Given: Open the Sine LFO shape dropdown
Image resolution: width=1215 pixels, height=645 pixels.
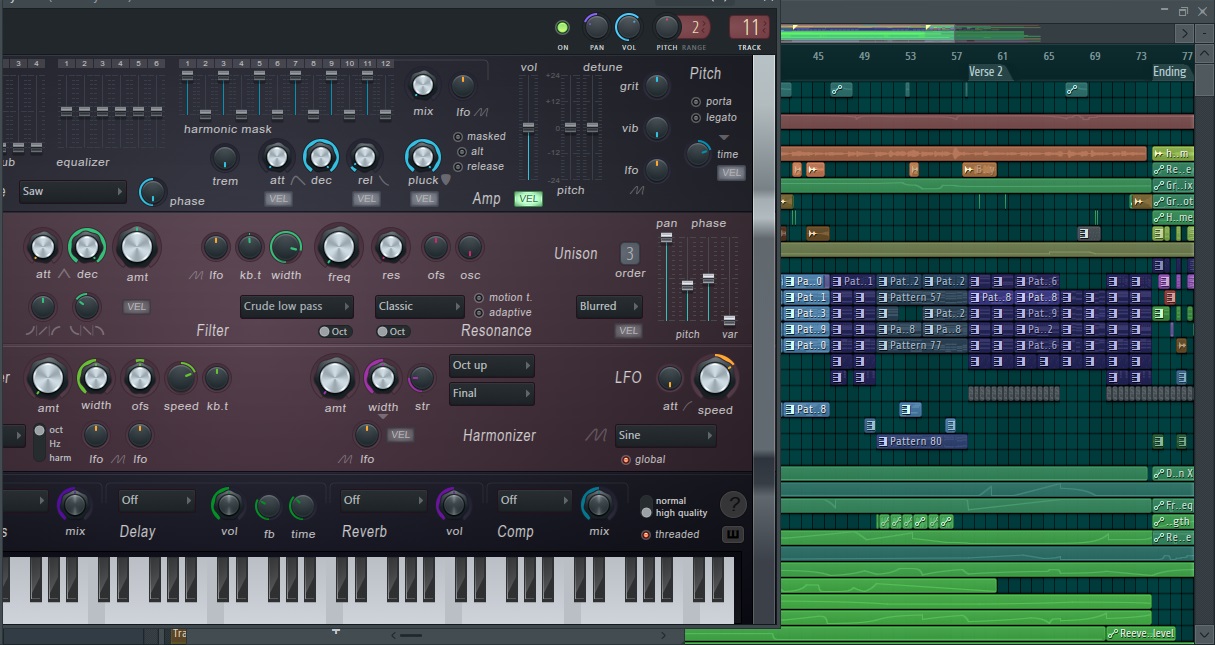Looking at the screenshot, I should coord(665,435).
